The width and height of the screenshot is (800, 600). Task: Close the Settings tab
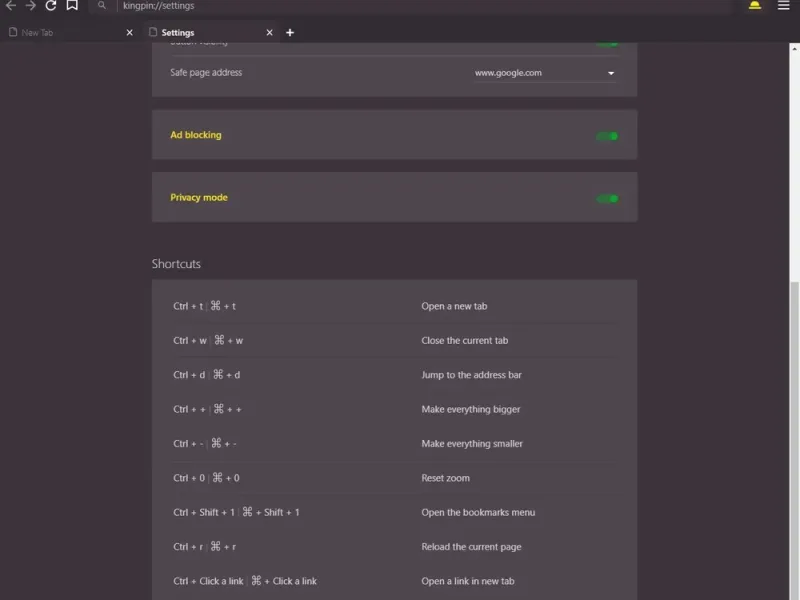269,33
